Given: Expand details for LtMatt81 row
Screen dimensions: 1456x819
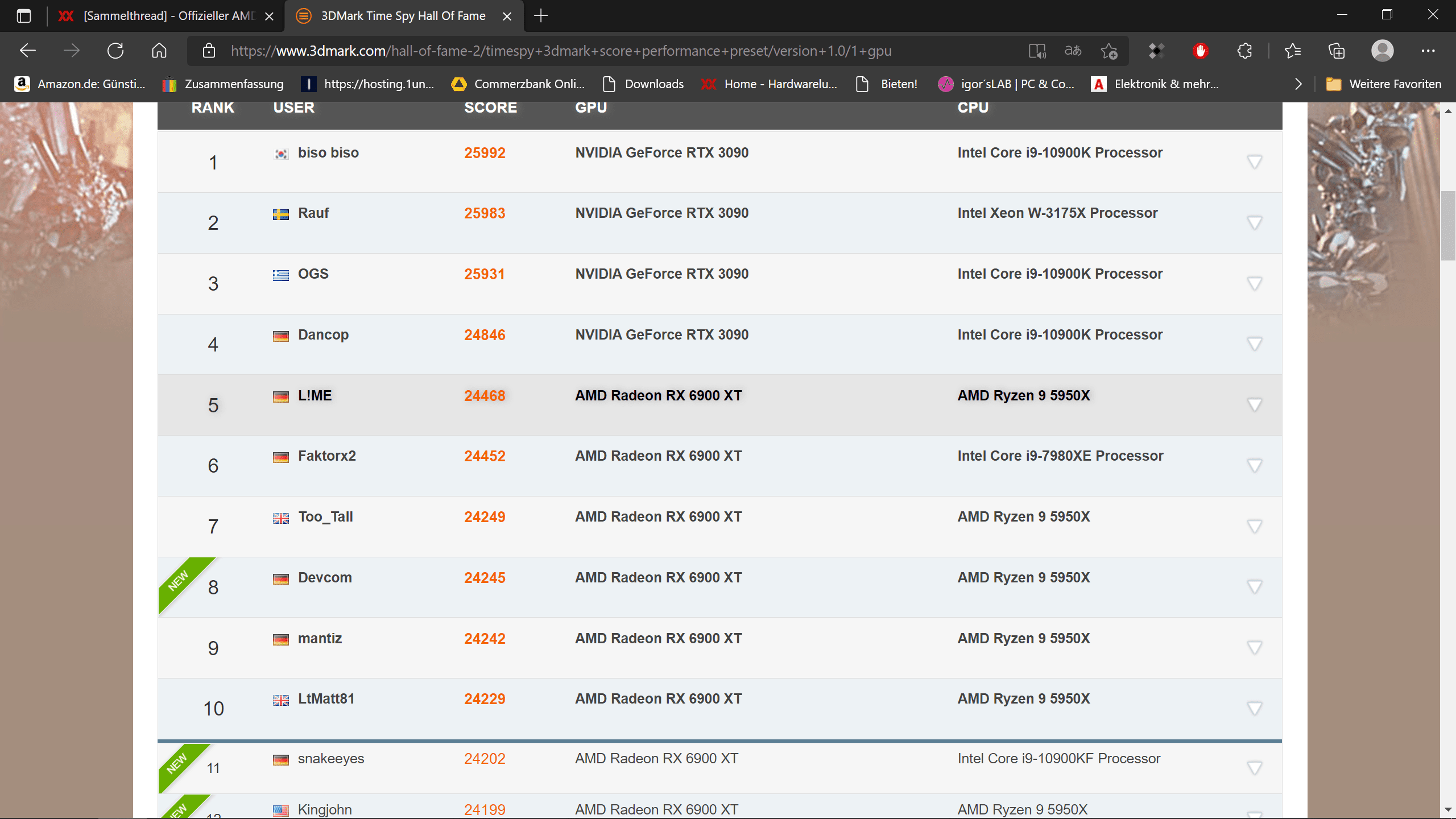Looking at the screenshot, I should click(x=1255, y=708).
